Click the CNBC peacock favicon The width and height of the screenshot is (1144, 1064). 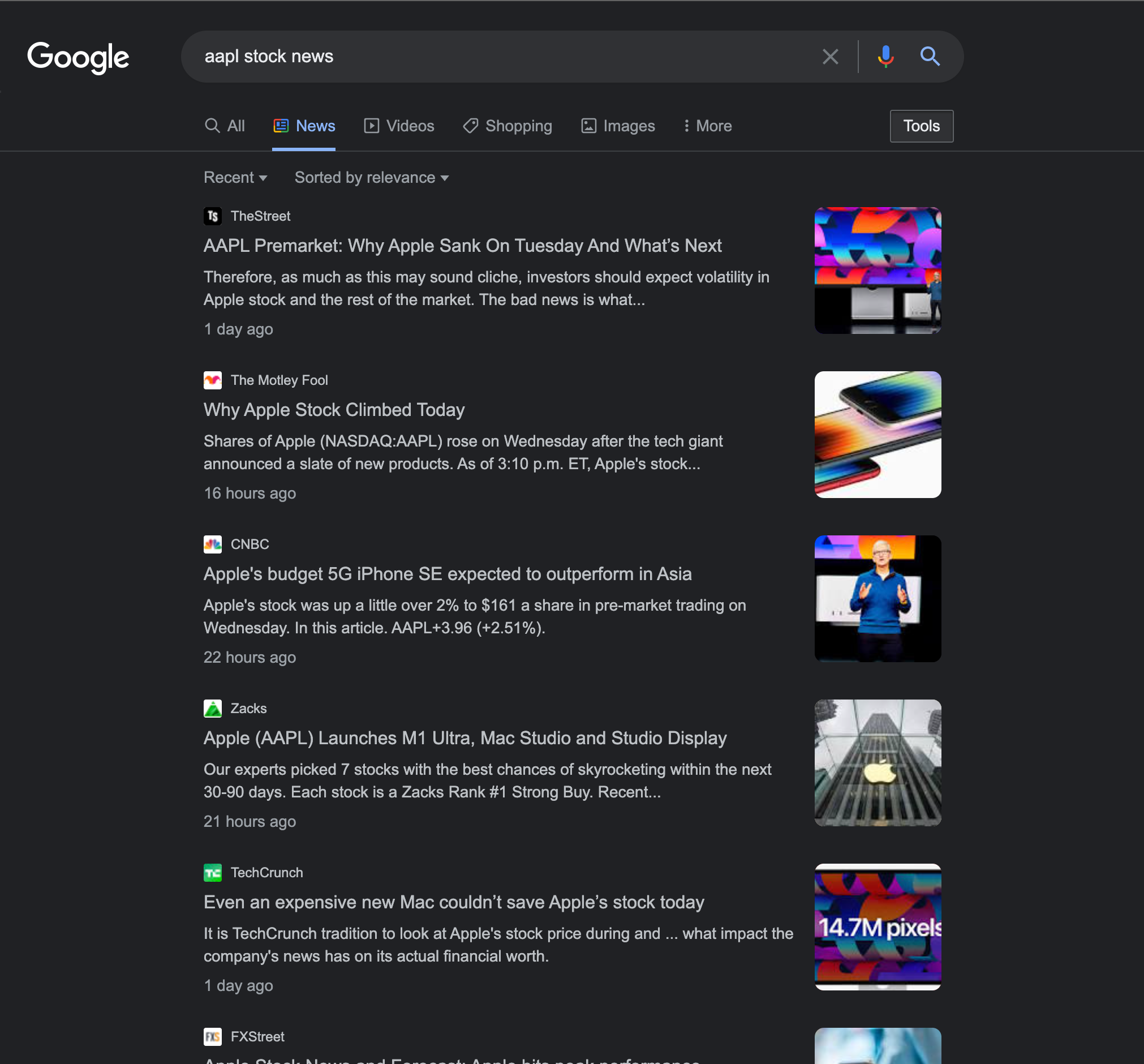(212, 544)
